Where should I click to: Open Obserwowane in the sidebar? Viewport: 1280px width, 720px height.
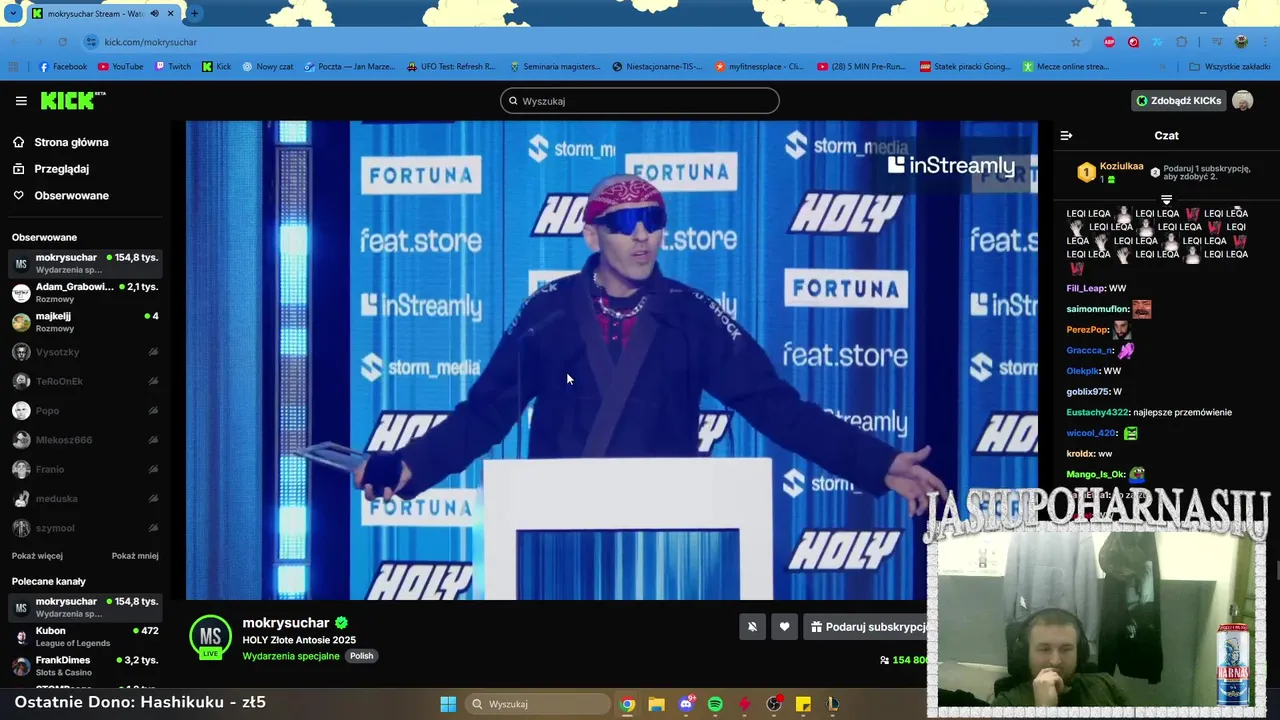click(71, 195)
